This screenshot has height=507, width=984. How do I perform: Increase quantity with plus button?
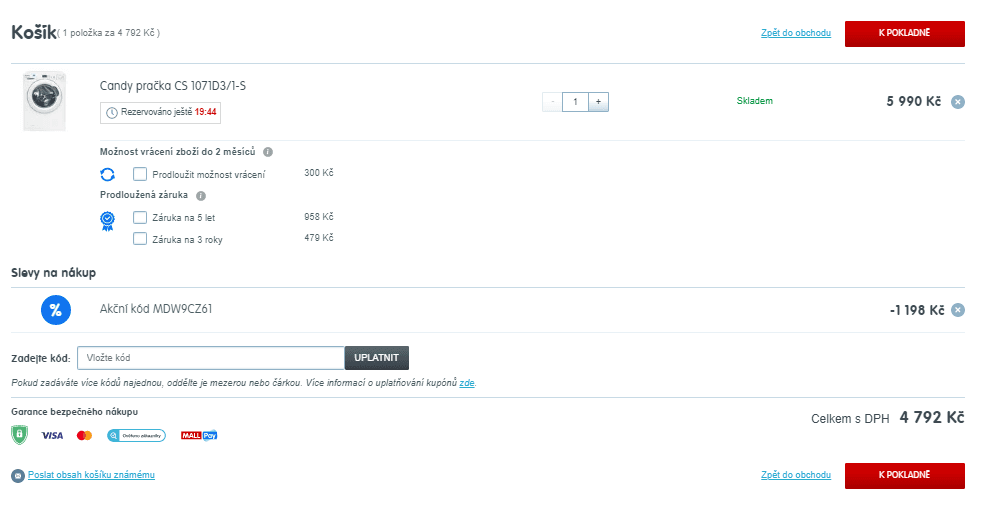tap(599, 102)
